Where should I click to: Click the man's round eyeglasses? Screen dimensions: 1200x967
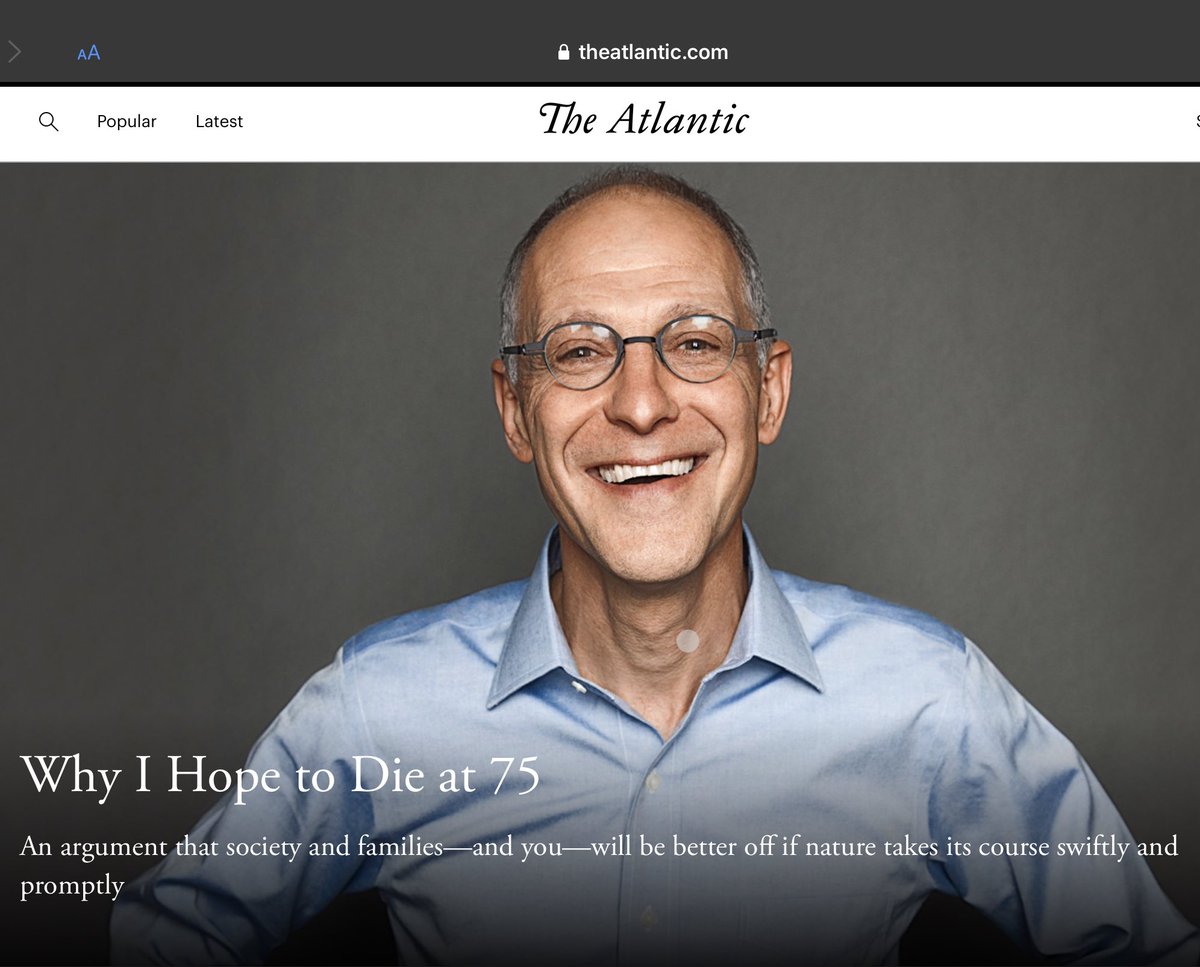click(x=638, y=350)
